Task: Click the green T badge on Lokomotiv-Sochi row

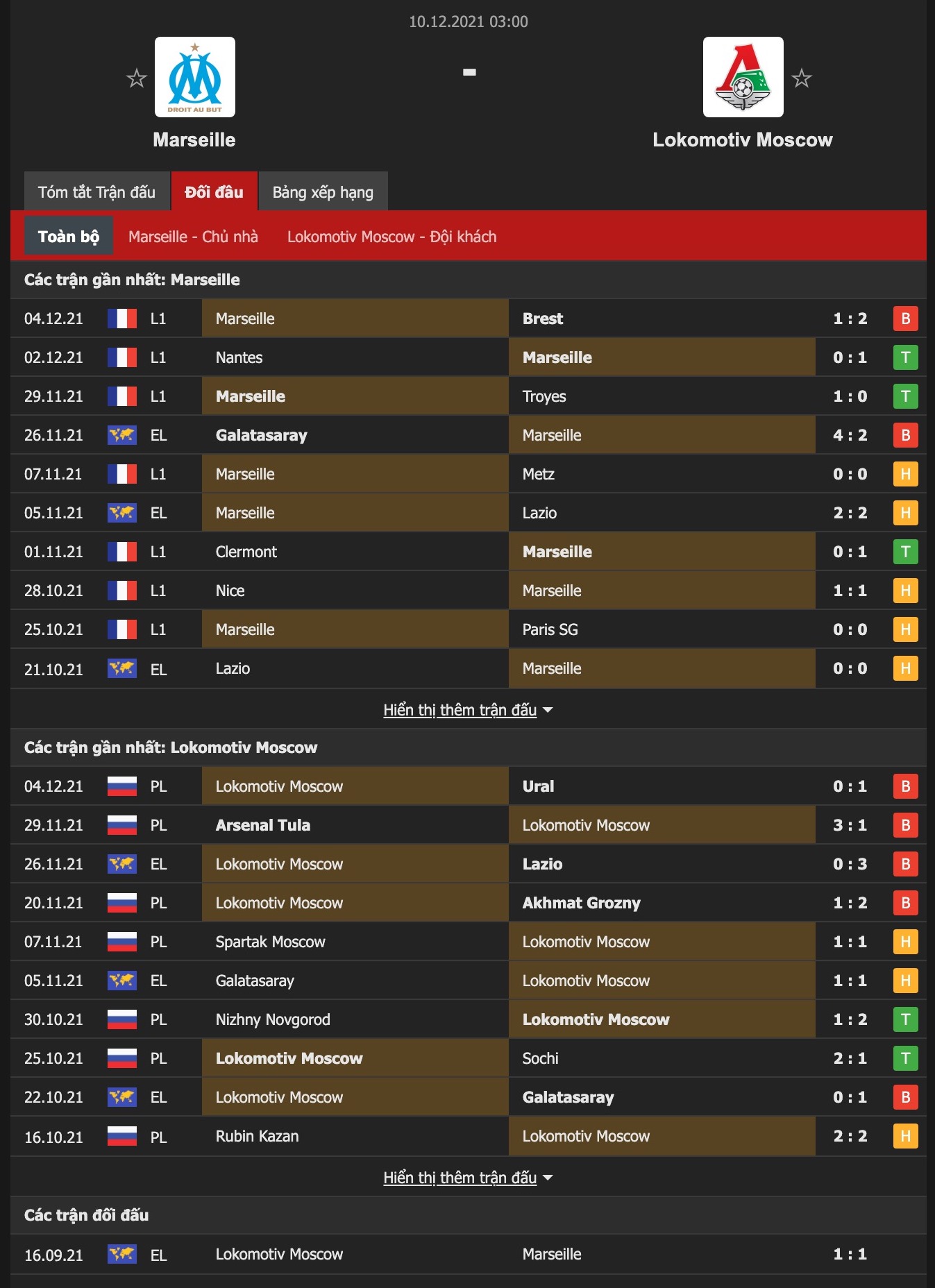Action: [x=905, y=1058]
